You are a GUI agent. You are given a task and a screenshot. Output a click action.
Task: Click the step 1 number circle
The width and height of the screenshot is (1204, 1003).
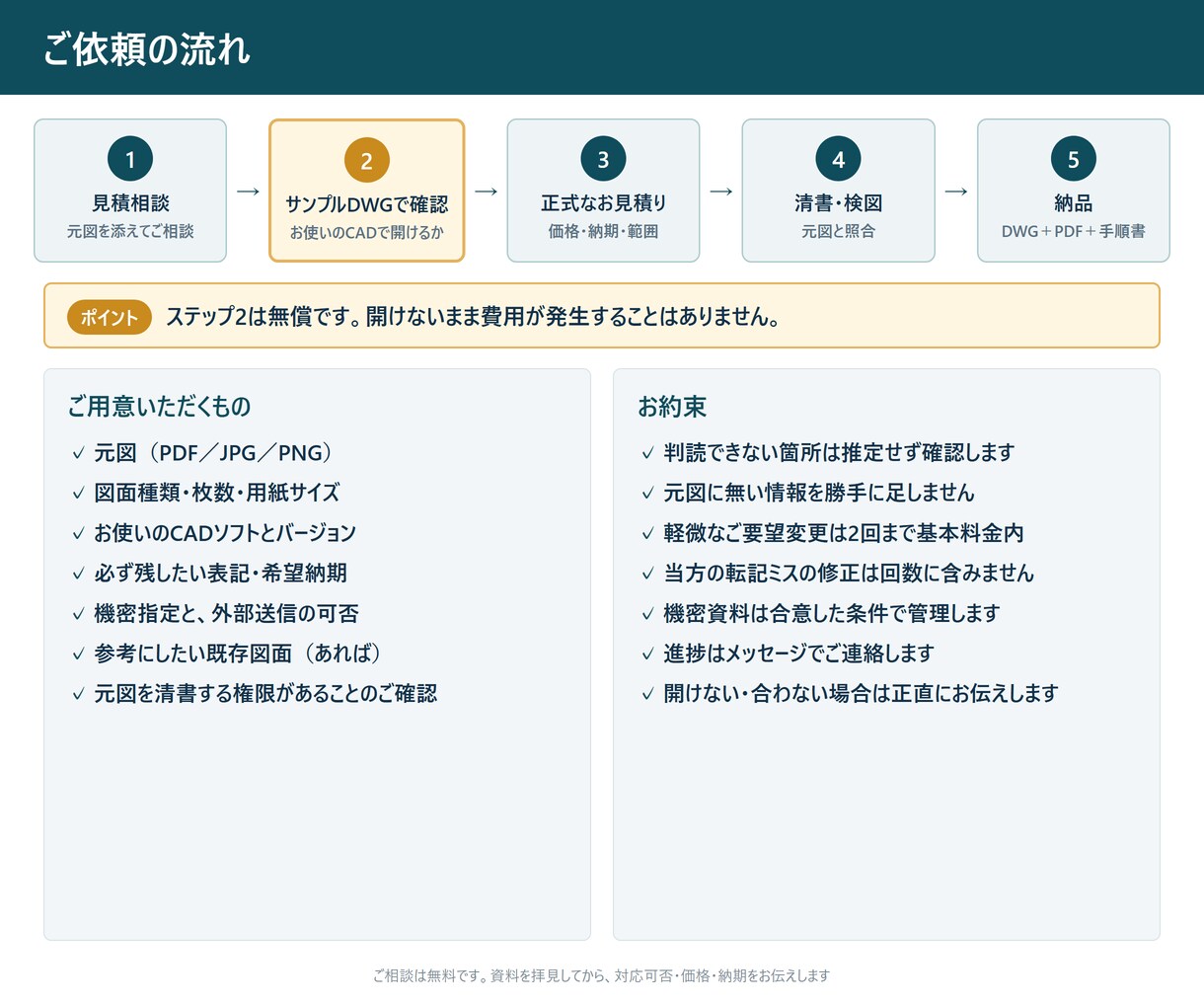(x=130, y=159)
